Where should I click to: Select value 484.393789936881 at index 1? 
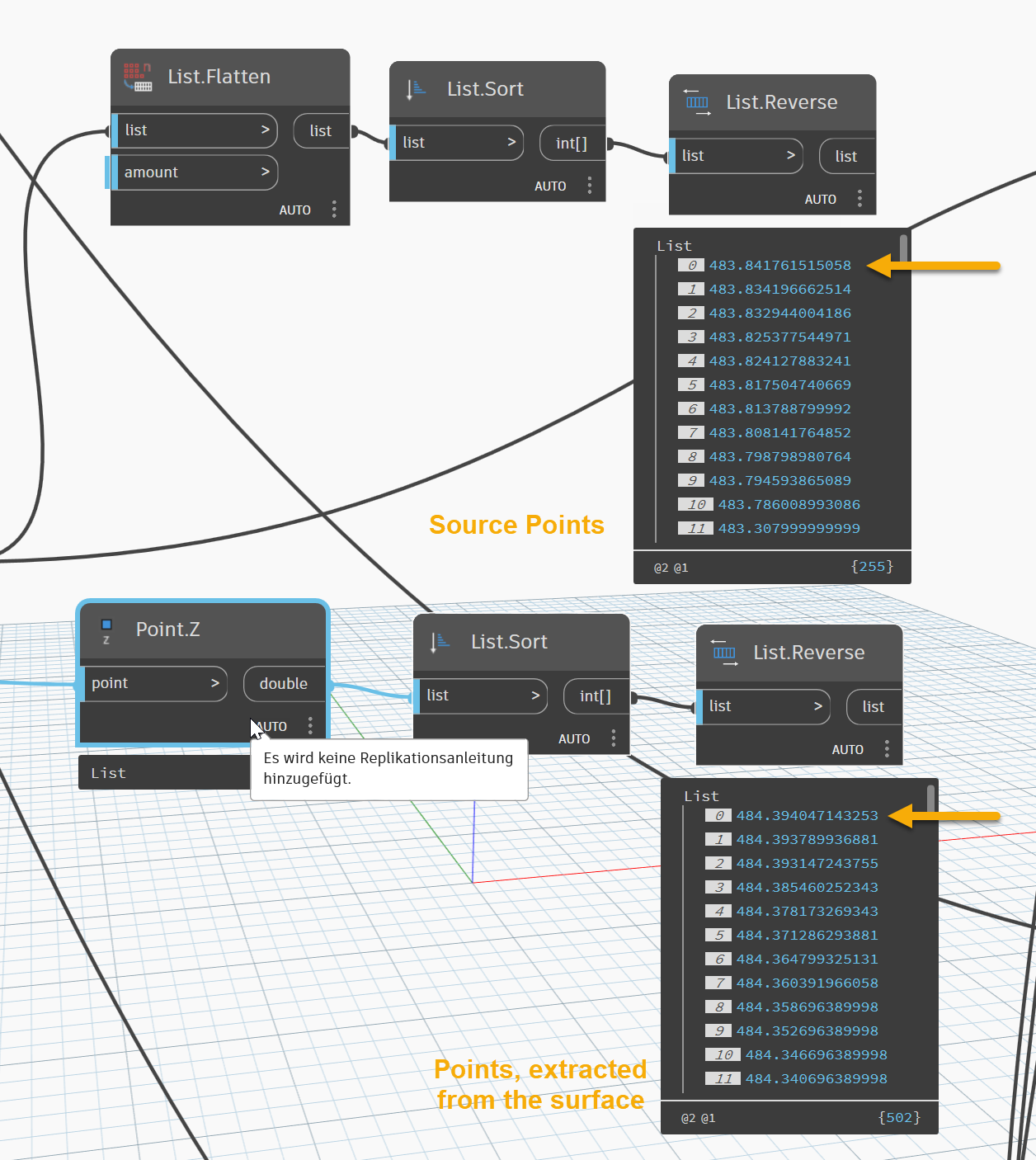tap(808, 840)
